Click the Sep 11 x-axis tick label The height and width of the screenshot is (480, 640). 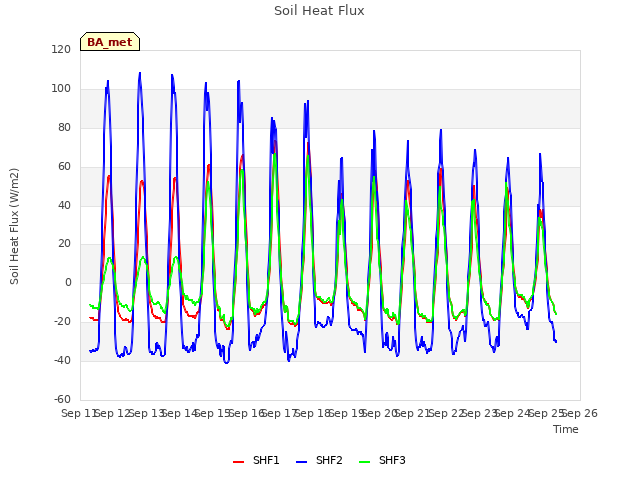pos(79,413)
